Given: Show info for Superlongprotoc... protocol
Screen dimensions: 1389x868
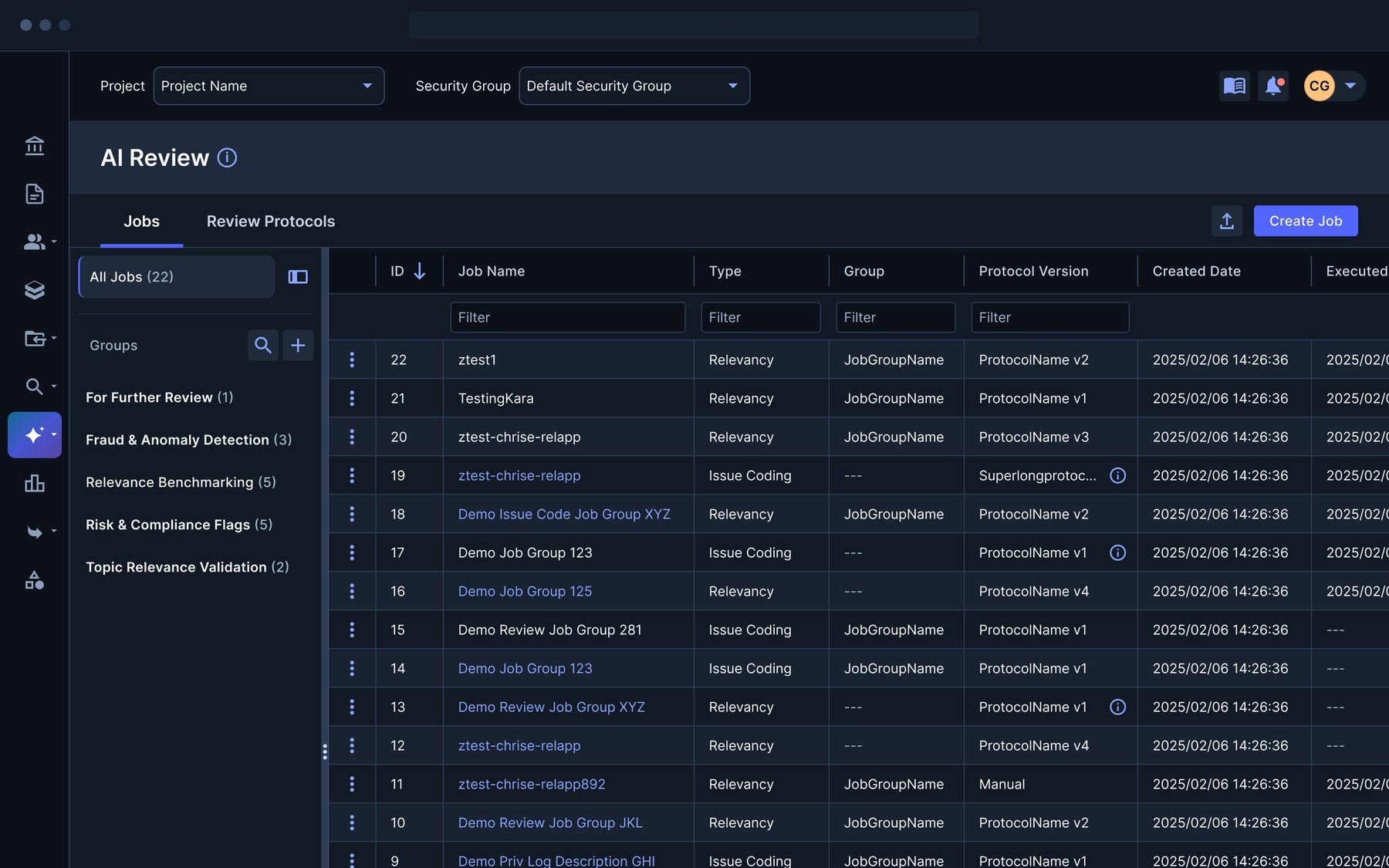Looking at the screenshot, I should (x=1117, y=475).
